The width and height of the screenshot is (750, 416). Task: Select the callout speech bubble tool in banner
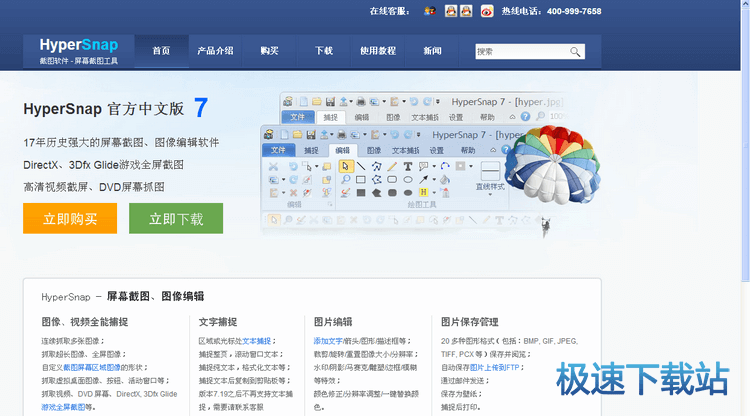pos(423,166)
